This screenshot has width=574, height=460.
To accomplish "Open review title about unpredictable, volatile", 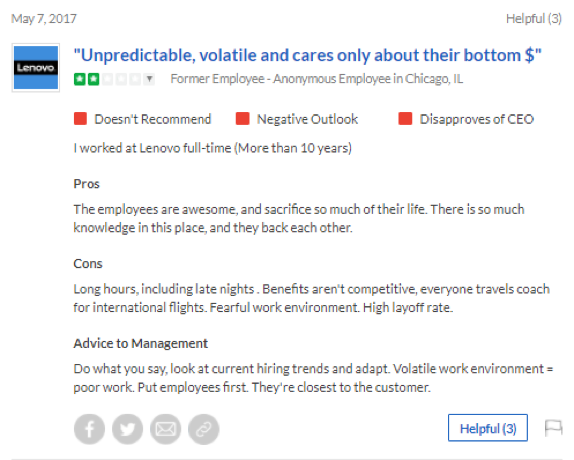I will pos(308,55).
